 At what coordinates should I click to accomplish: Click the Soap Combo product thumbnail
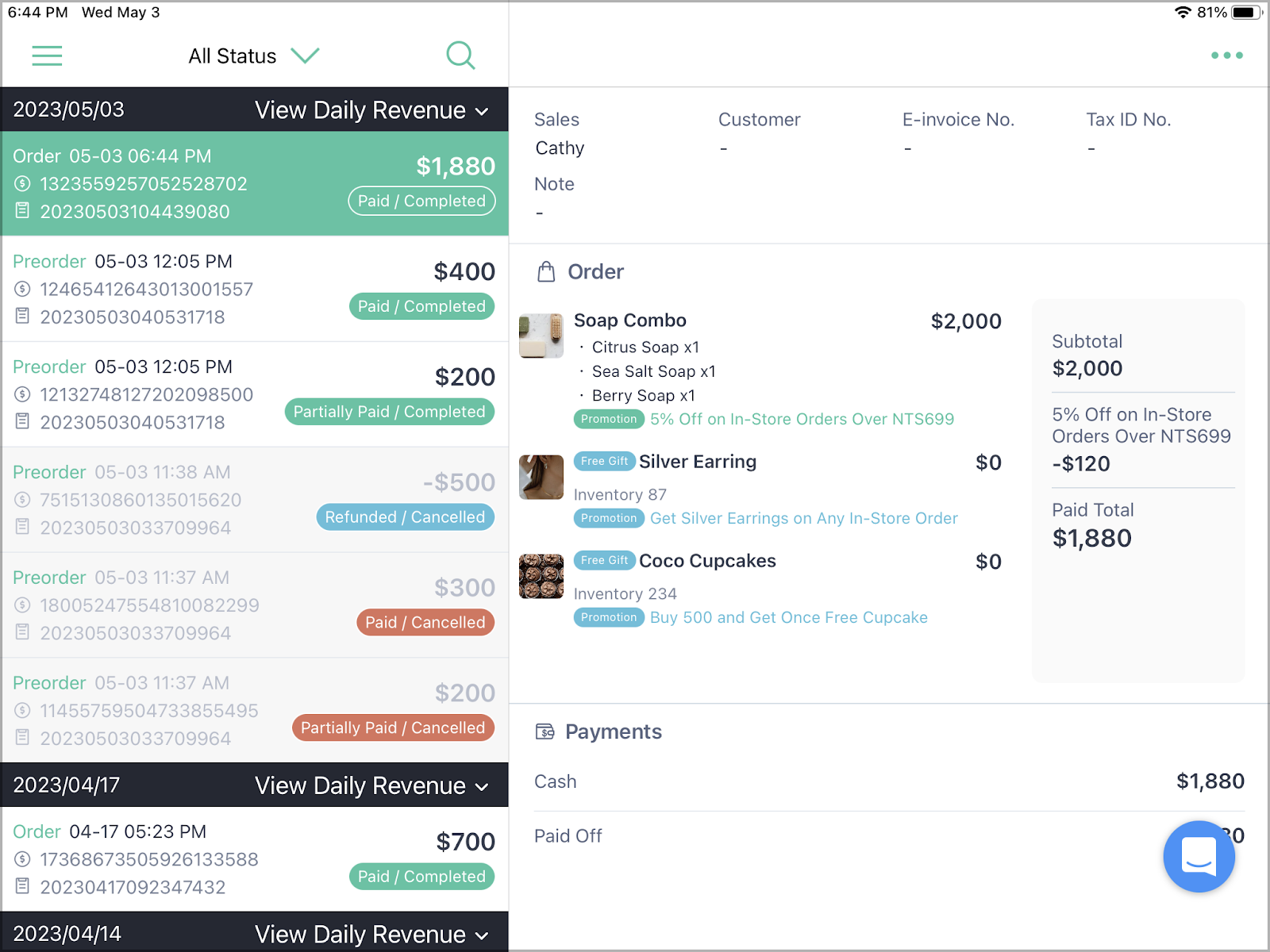click(x=541, y=336)
